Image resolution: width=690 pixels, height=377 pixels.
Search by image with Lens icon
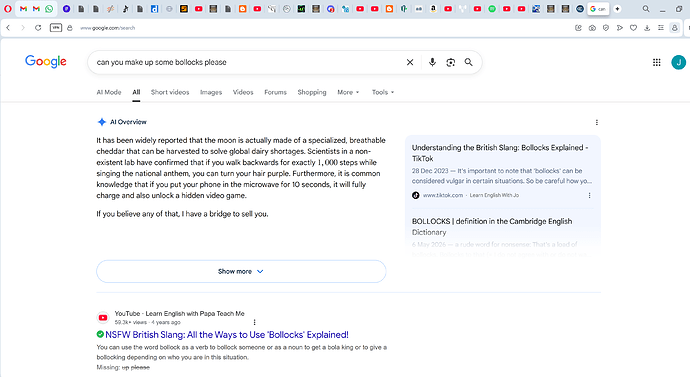click(x=450, y=62)
